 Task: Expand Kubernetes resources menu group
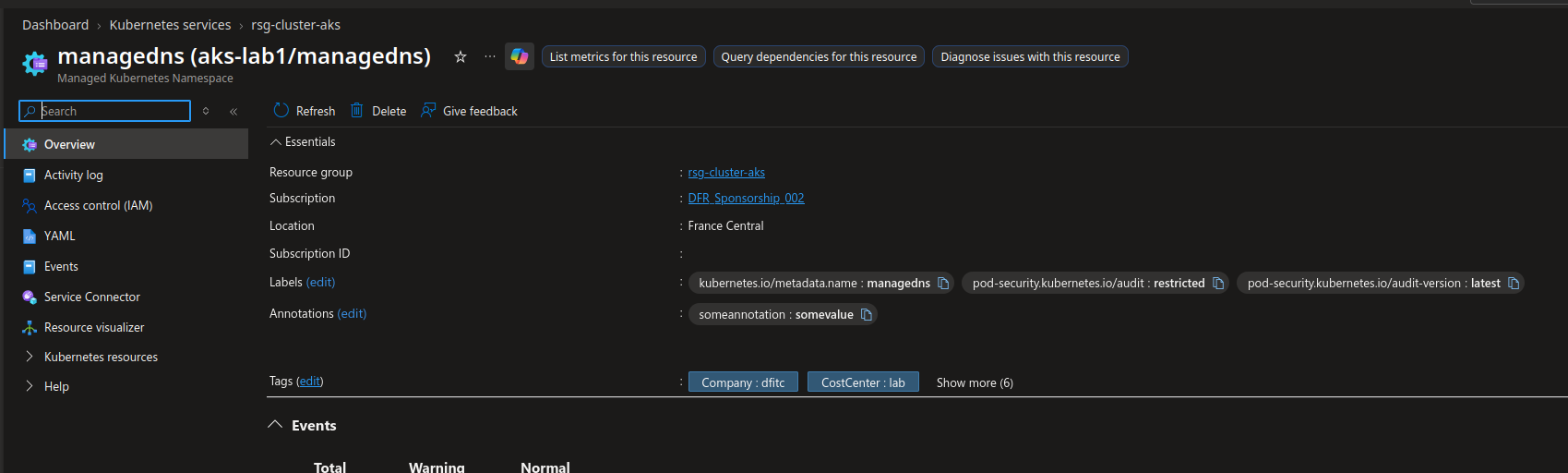click(30, 357)
